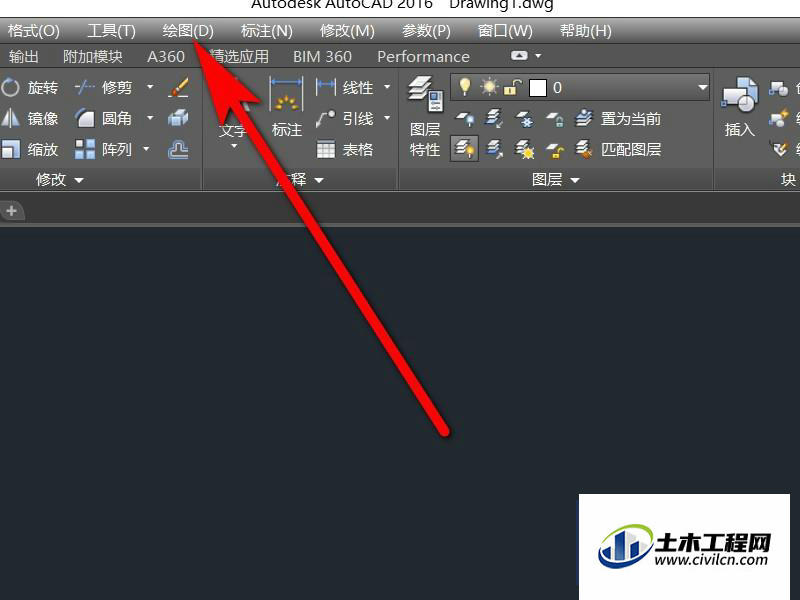
Task: Open the 标注(N) menu
Action: (267, 31)
